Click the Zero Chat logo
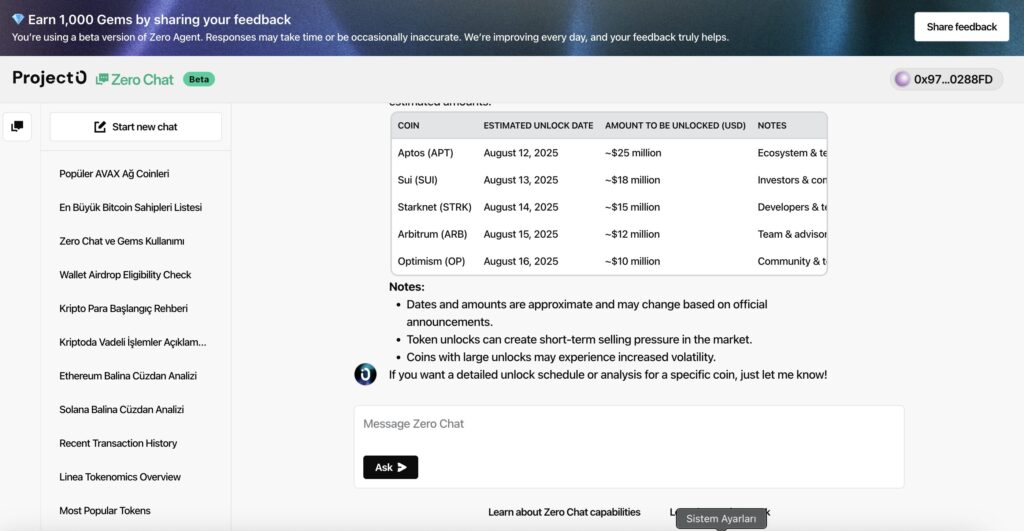Screen dimensions: 1024x531 [135, 79]
